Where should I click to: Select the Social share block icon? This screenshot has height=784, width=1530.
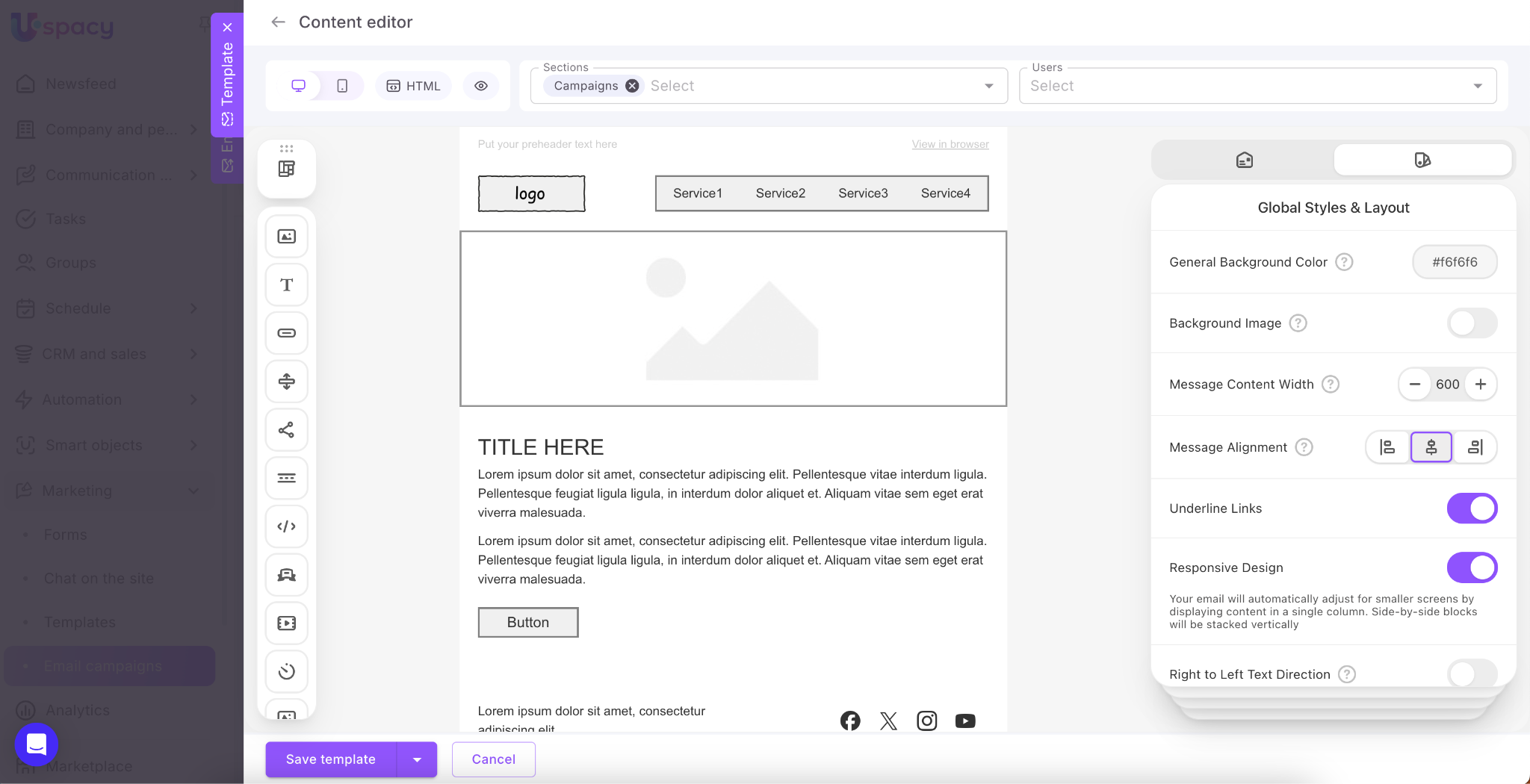[x=286, y=430]
